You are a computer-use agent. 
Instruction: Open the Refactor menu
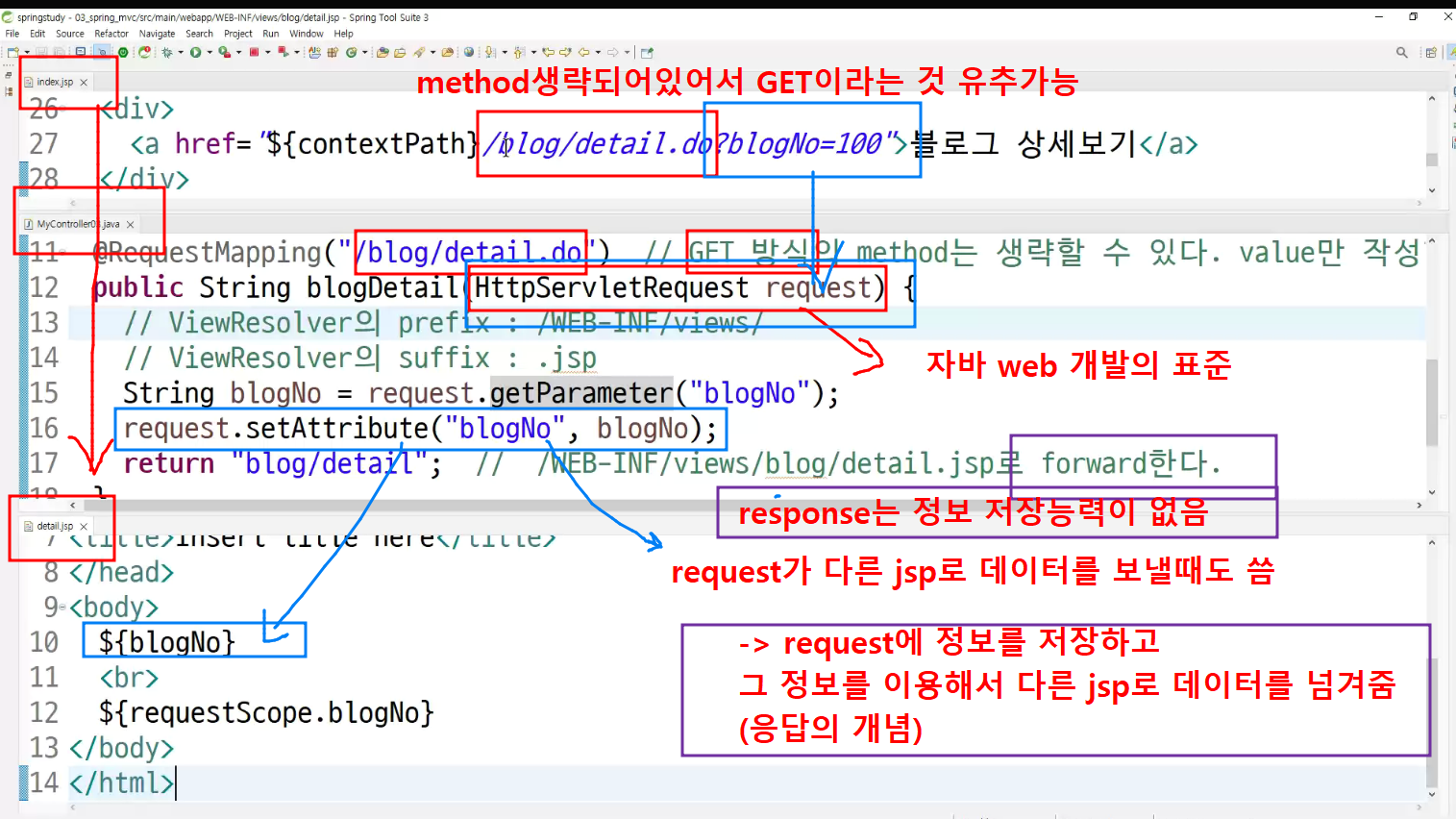tap(111, 34)
